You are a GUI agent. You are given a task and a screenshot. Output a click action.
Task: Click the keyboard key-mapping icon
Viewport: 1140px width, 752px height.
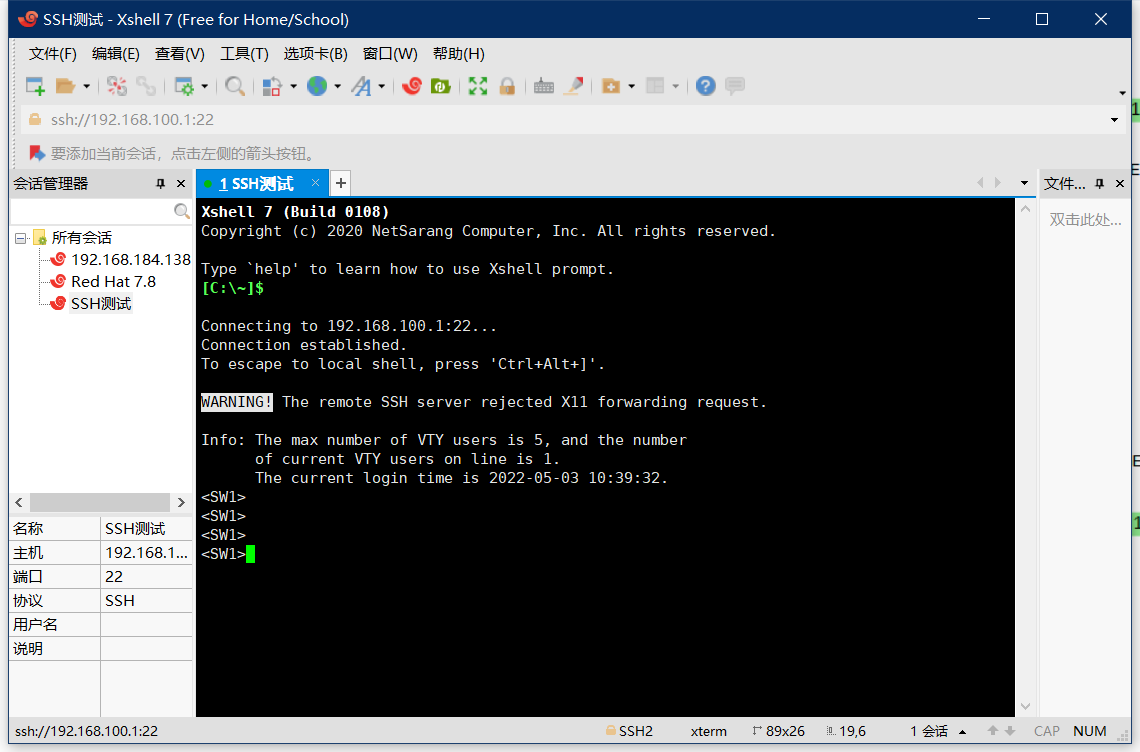544,86
